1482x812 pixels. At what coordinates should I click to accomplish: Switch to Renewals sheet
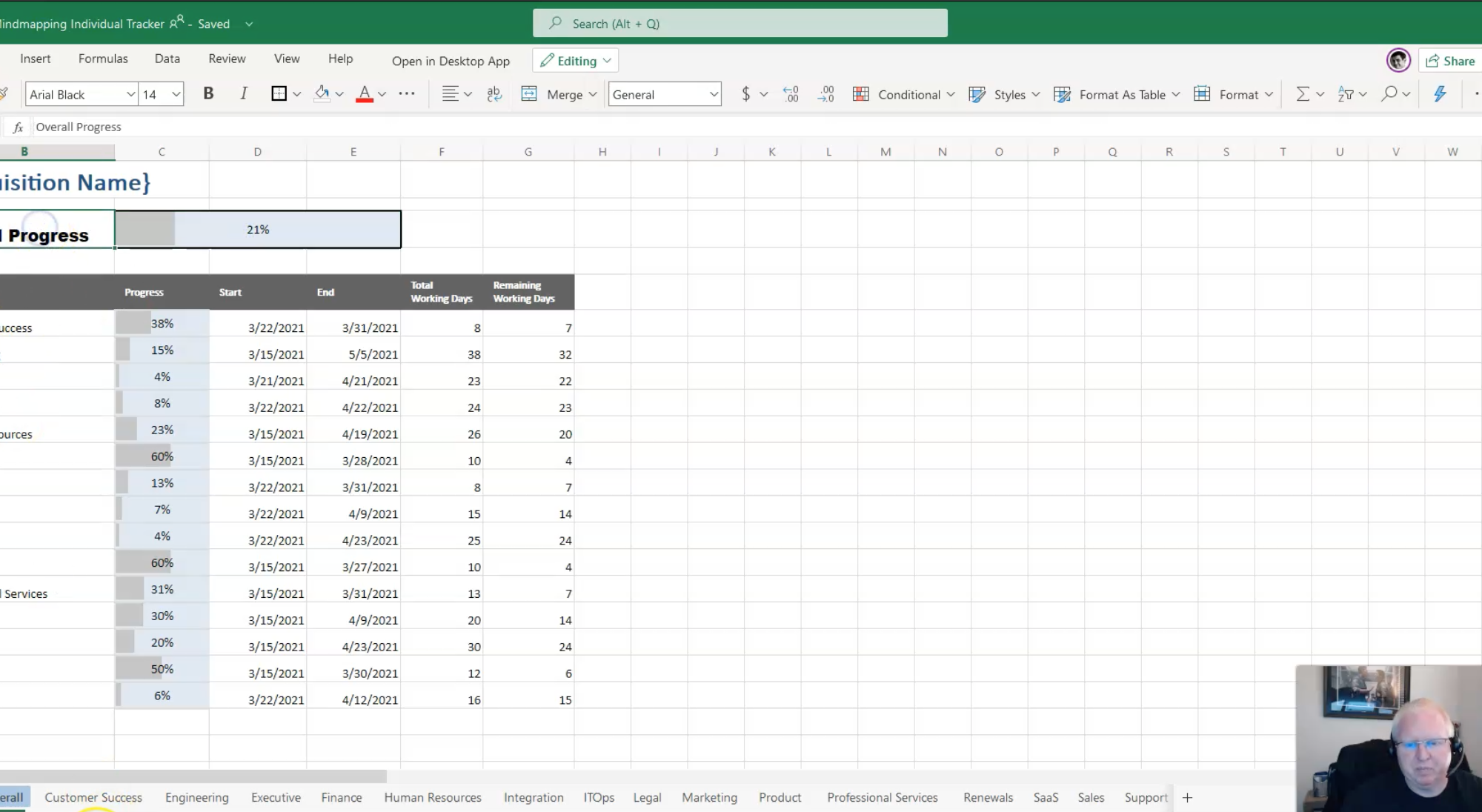point(988,797)
